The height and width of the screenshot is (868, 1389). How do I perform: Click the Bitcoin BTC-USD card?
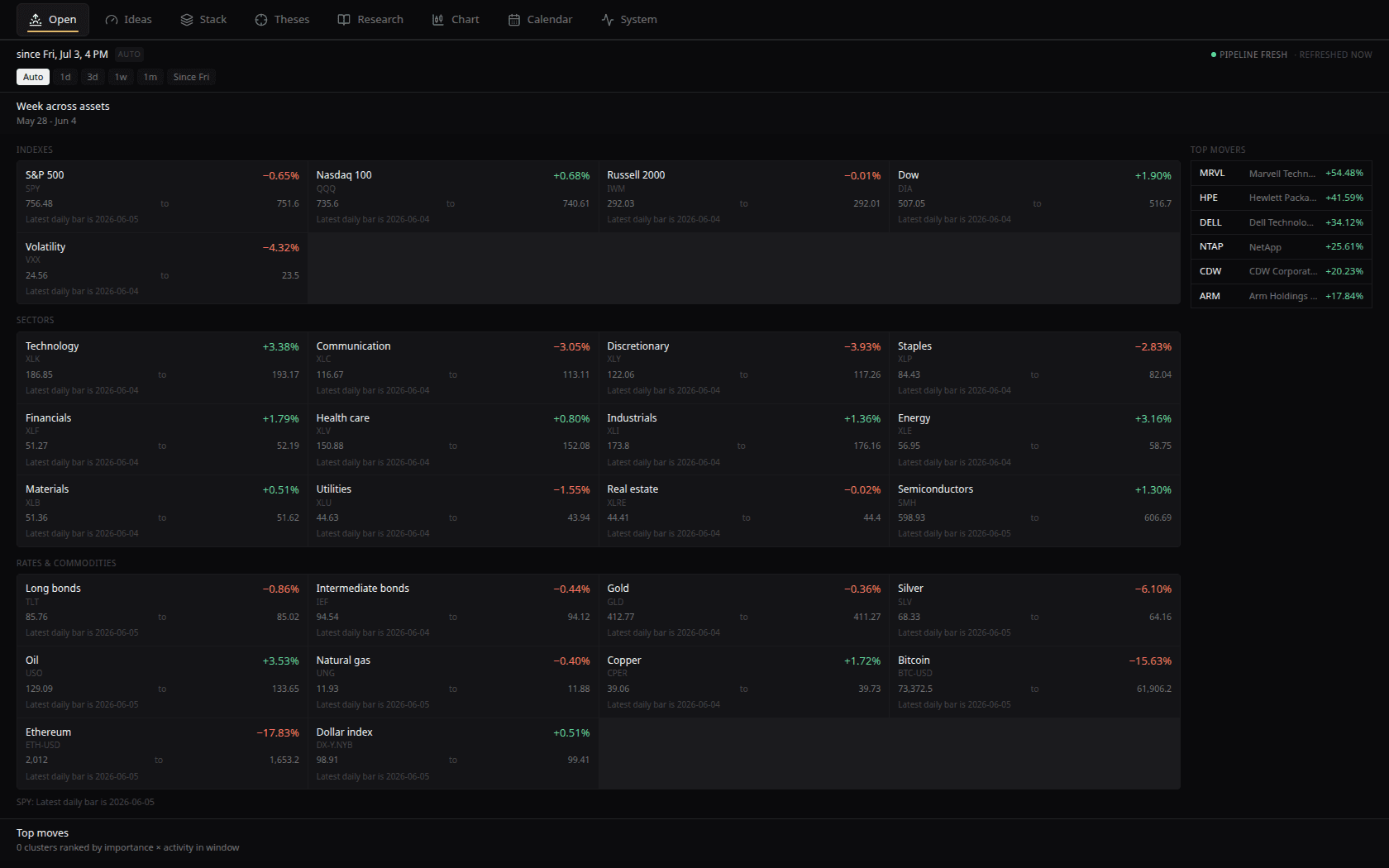point(1034,682)
